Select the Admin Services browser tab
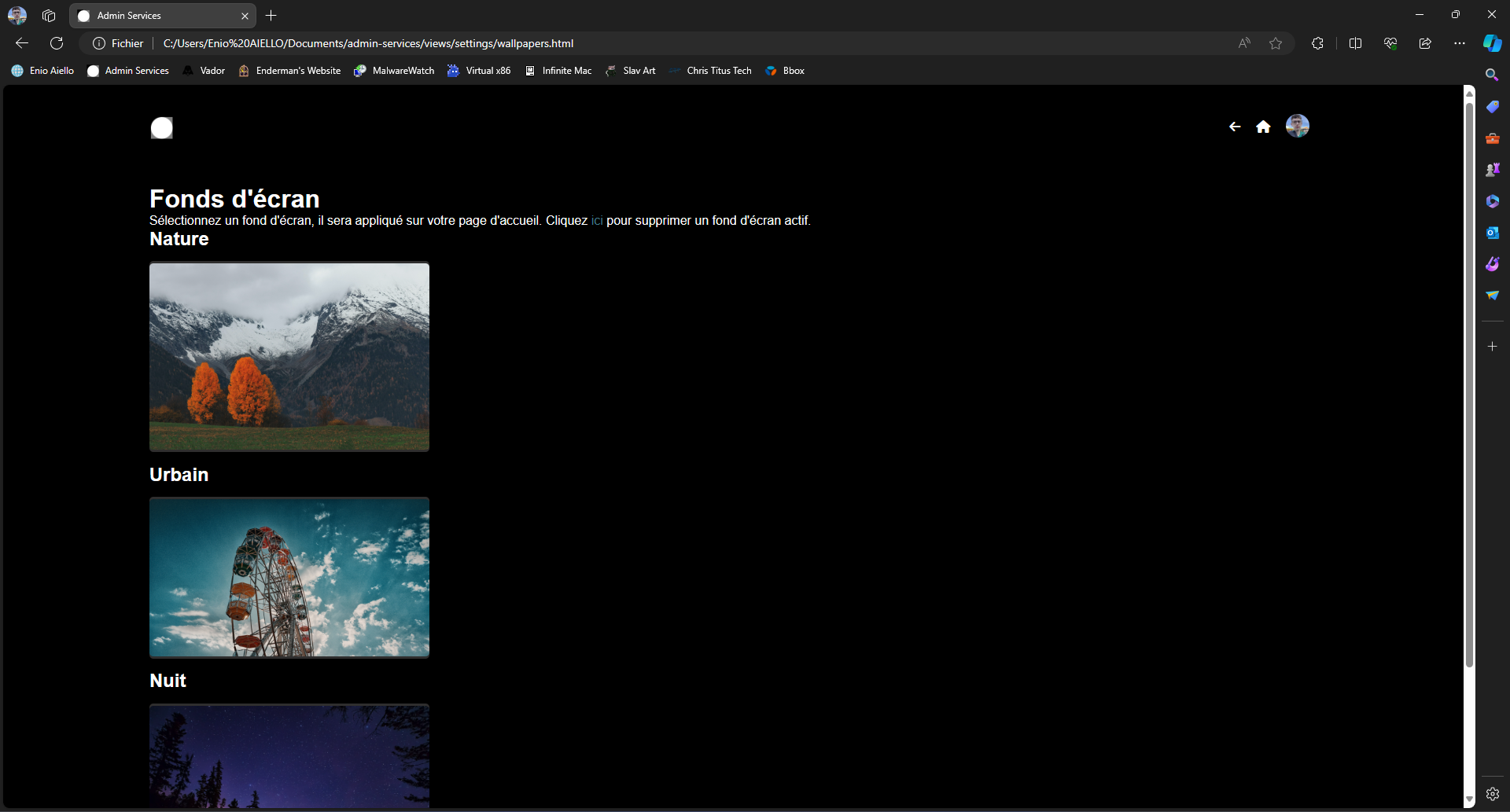The width and height of the screenshot is (1510, 812). click(161, 15)
